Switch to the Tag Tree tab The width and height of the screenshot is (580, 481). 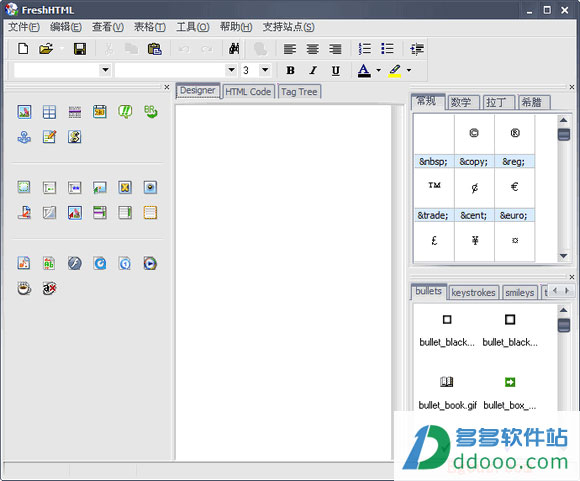click(299, 91)
